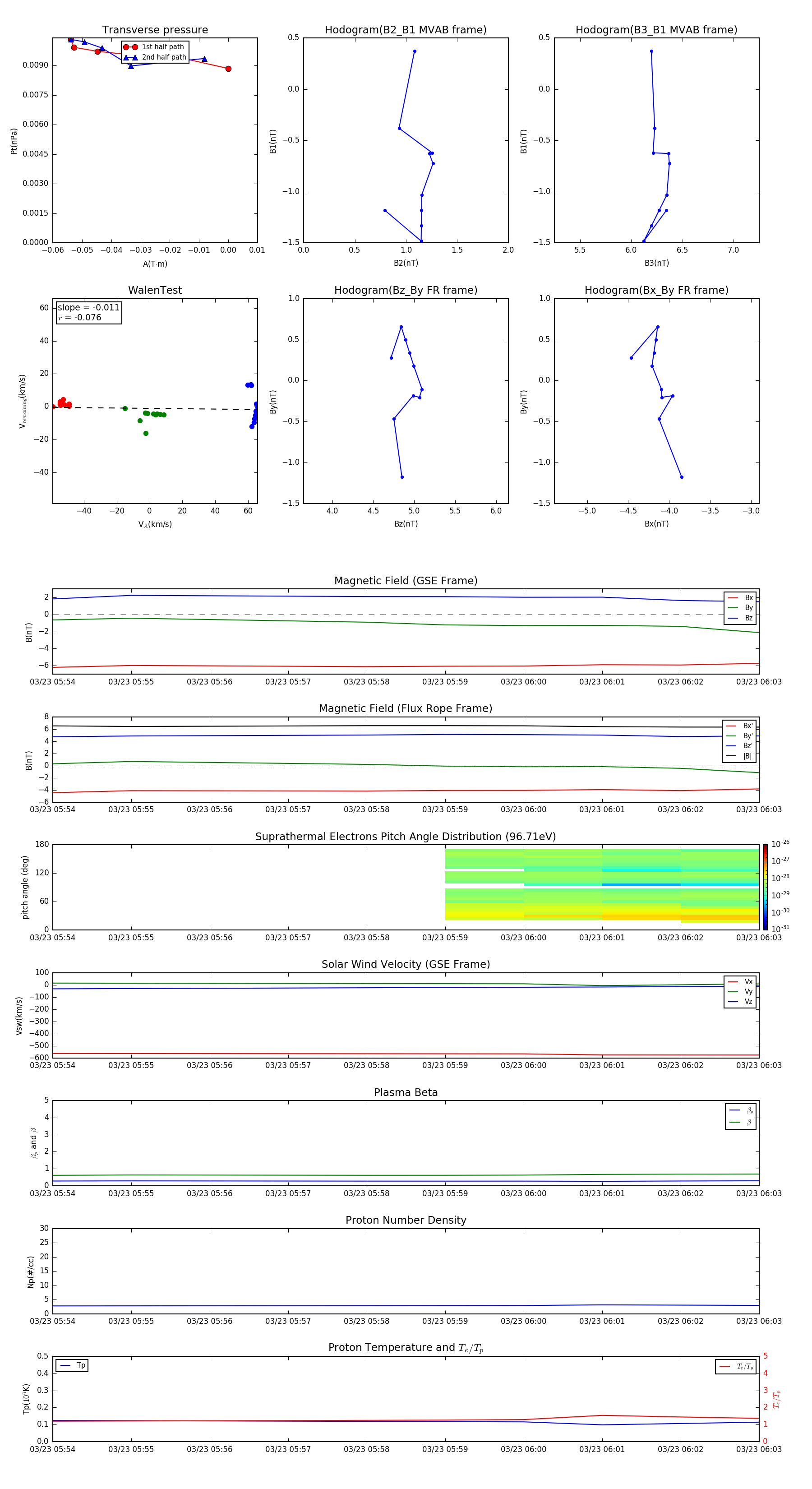Screen dimensions: 812x1489
Task: Click the "Hodogram(Bx_By FR frame)" title
Action: 656,290
